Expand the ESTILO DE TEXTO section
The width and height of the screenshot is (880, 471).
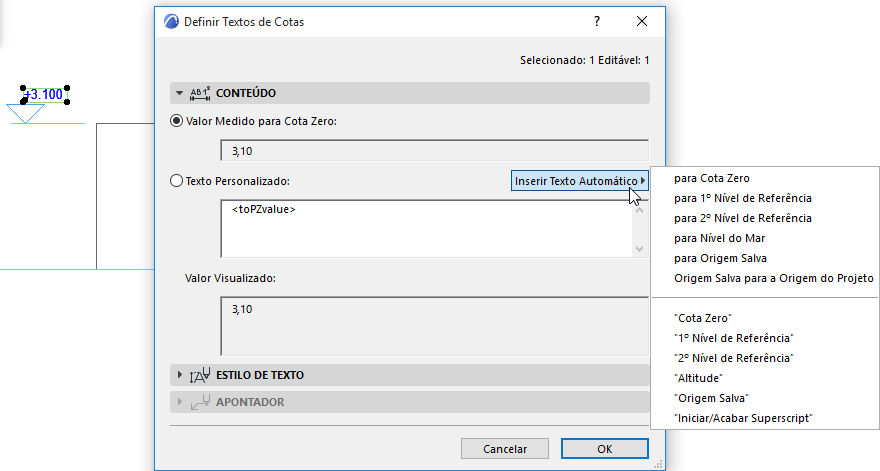tap(179, 375)
